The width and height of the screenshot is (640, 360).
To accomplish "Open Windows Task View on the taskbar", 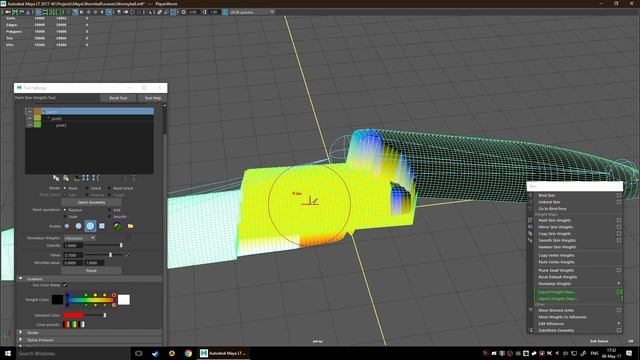I will [x=139, y=353].
